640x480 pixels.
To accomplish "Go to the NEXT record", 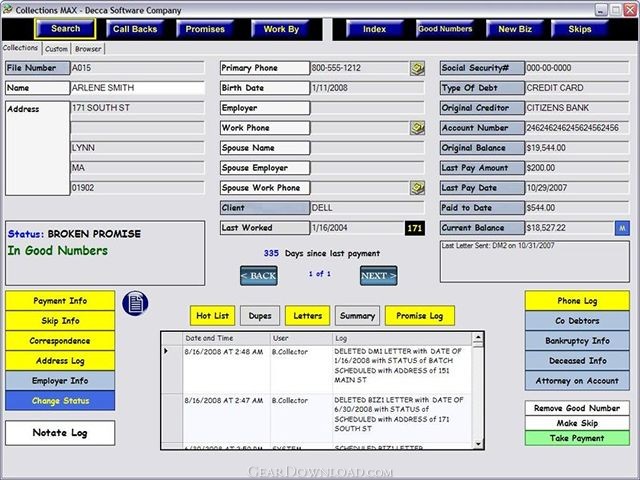I will pyautogui.click(x=378, y=276).
